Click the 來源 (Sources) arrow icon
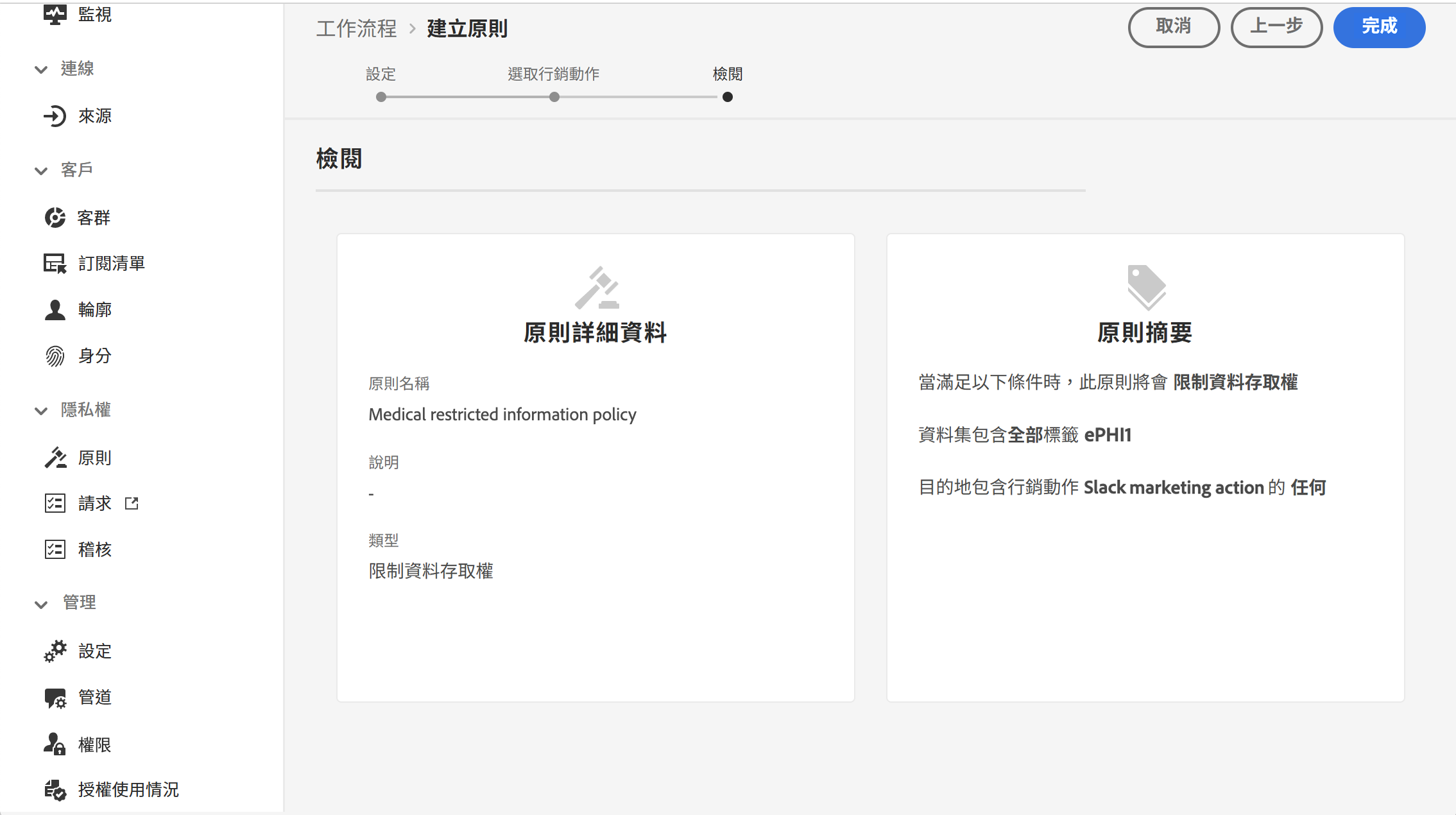The image size is (1456, 815). (55, 116)
